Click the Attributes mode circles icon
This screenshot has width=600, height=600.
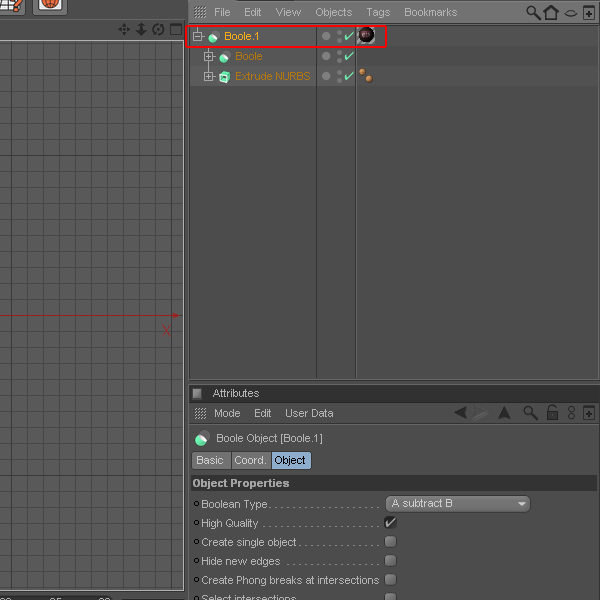click(571, 413)
